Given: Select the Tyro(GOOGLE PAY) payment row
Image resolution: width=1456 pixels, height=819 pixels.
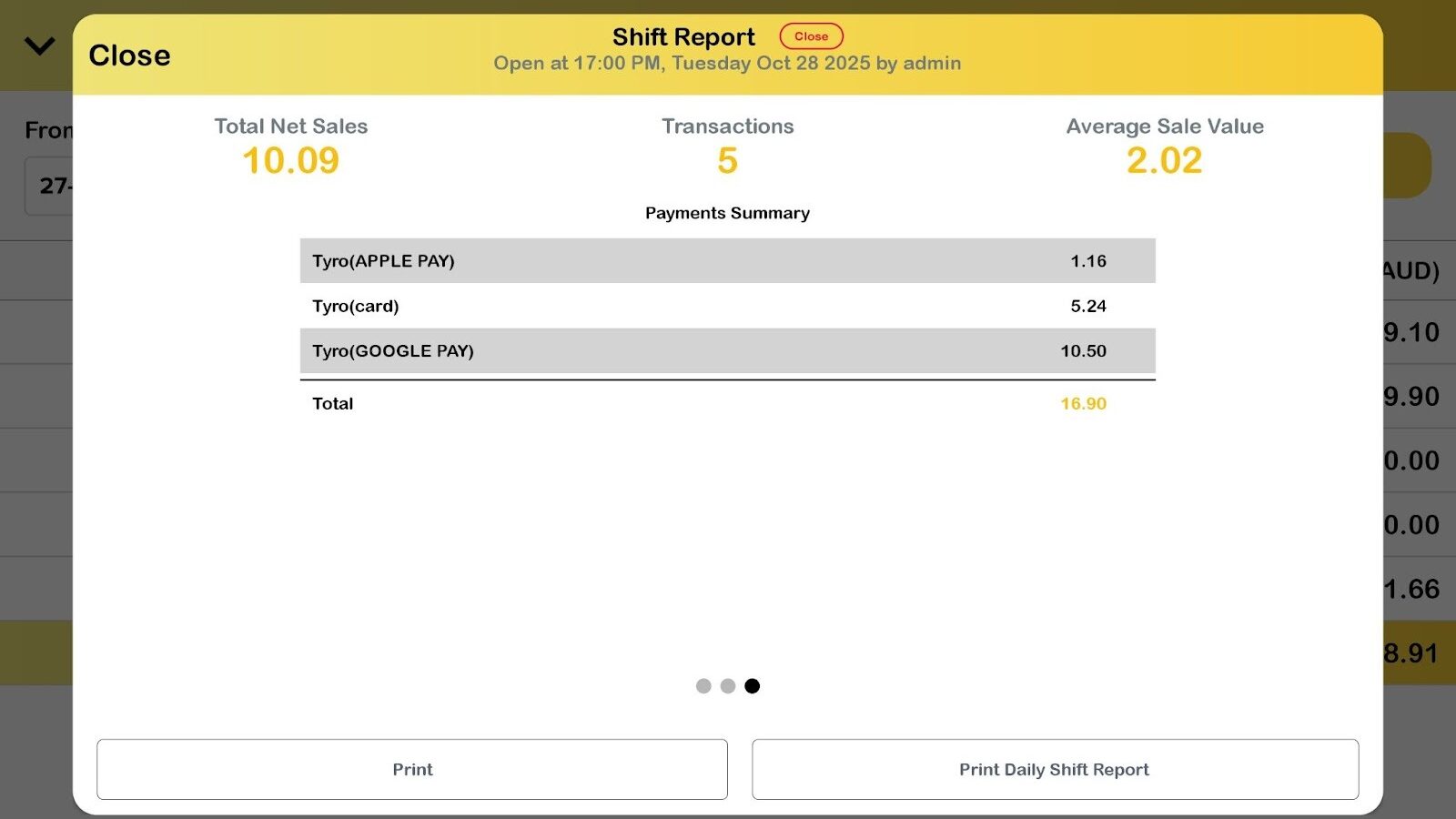Looking at the screenshot, I should coord(727,351).
